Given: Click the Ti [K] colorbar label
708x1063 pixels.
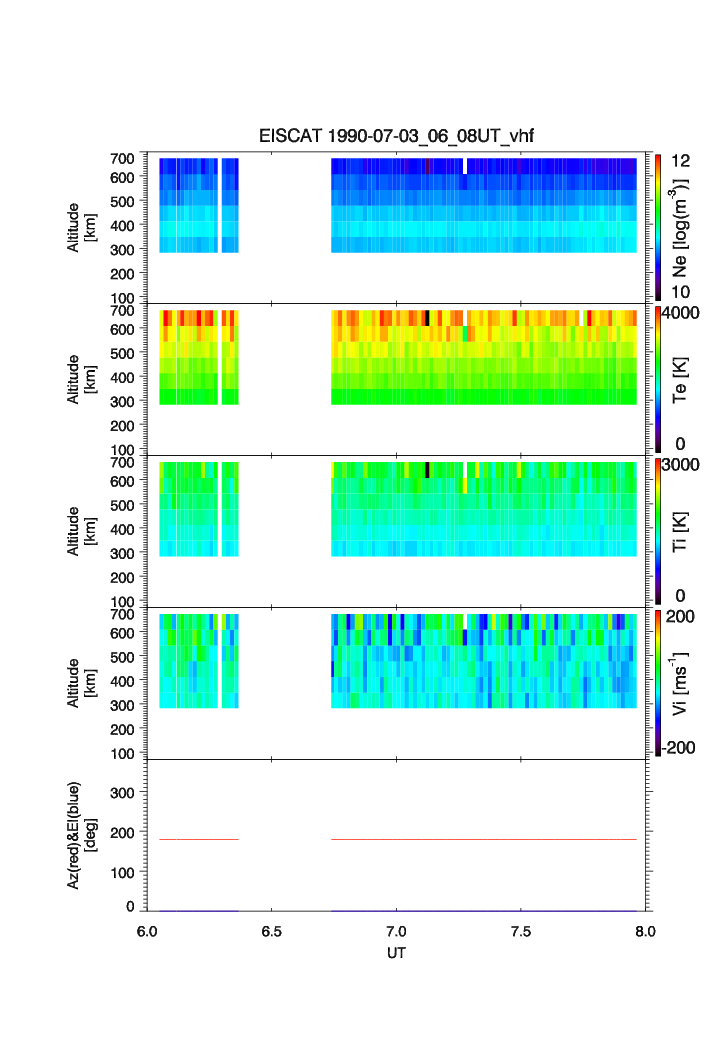Looking at the screenshot, I should pos(680,532).
